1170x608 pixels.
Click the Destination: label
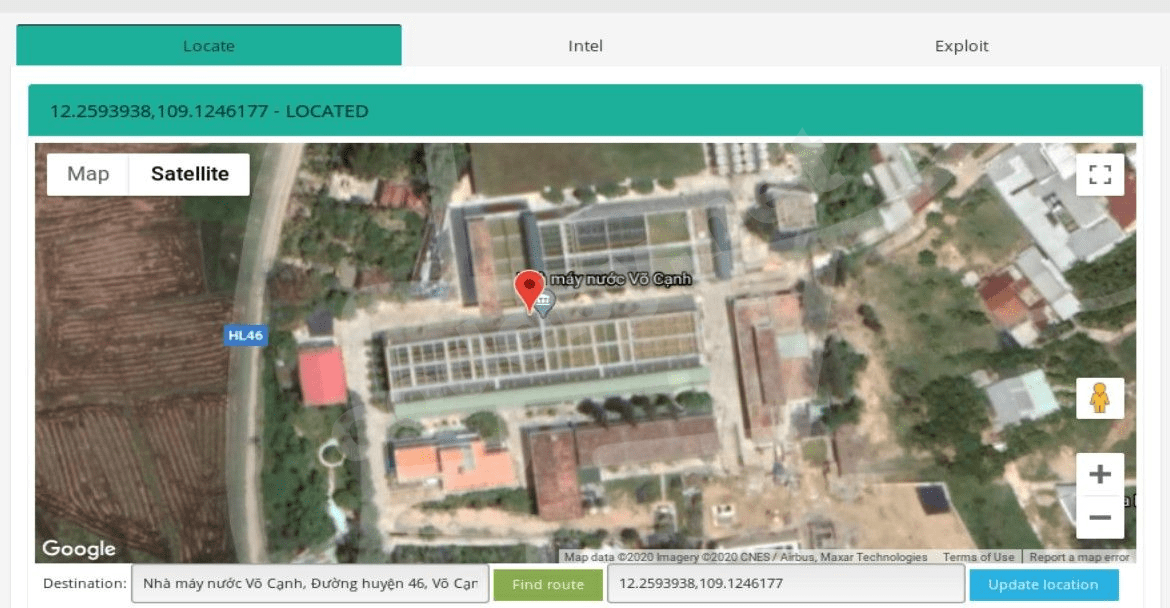click(x=84, y=583)
